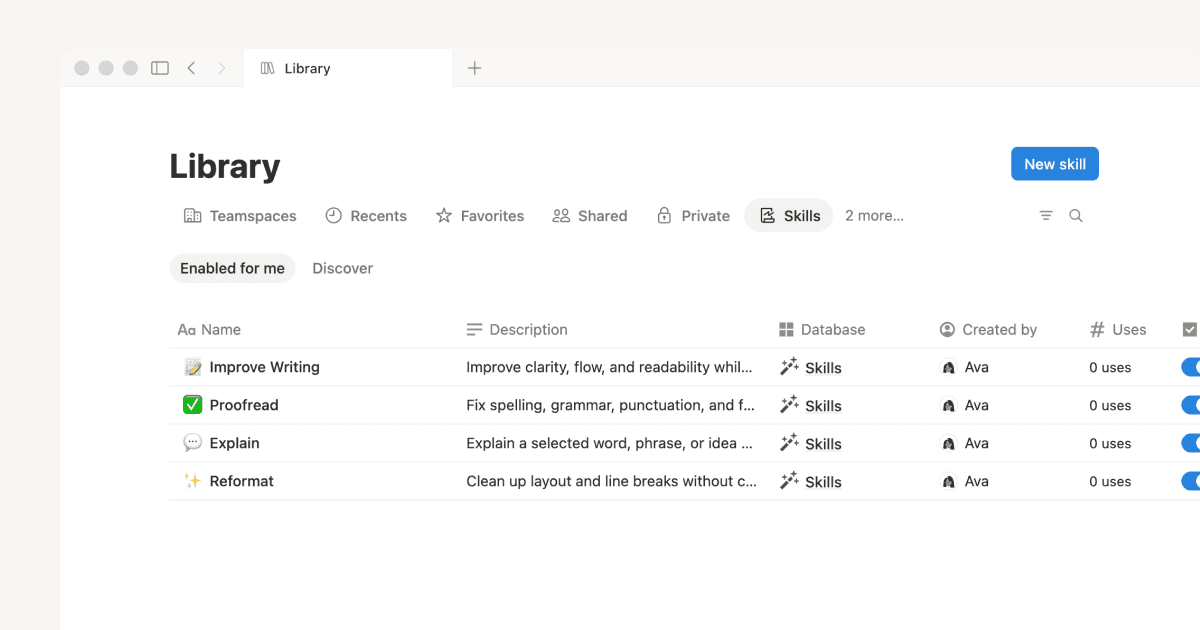The height and width of the screenshot is (630, 1200).
Task: Switch to the Recents tab
Action: pos(366,216)
